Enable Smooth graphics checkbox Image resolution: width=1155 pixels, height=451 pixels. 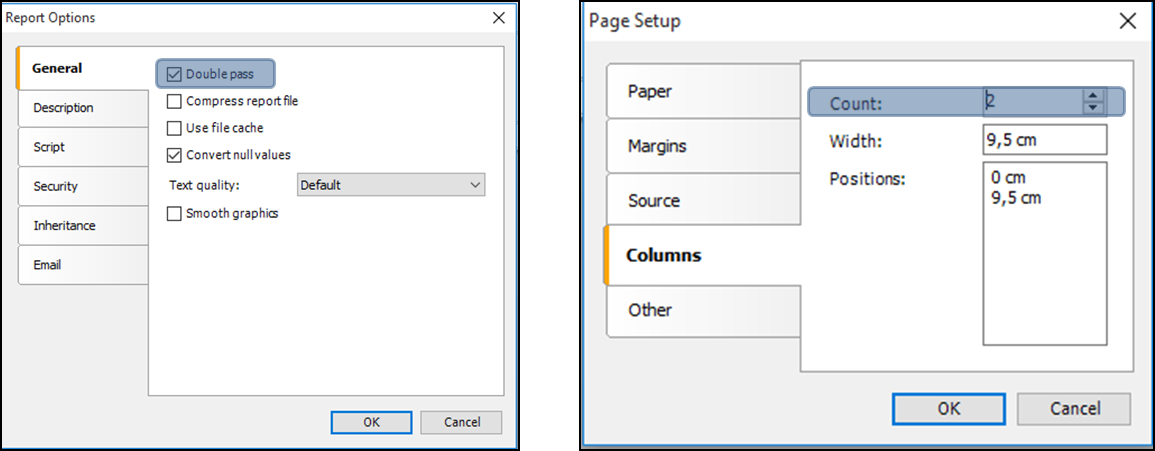pos(175,214)
